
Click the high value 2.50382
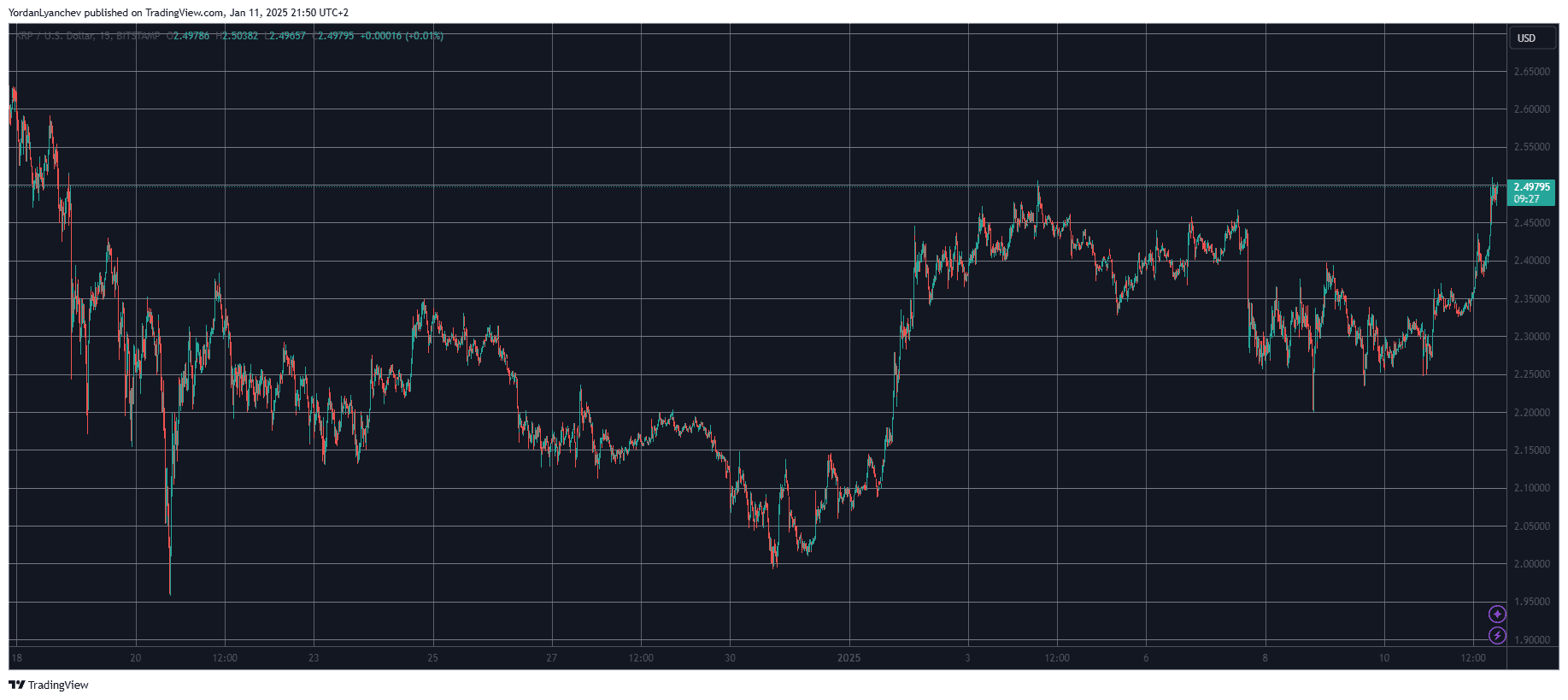(x=239, y=36)
